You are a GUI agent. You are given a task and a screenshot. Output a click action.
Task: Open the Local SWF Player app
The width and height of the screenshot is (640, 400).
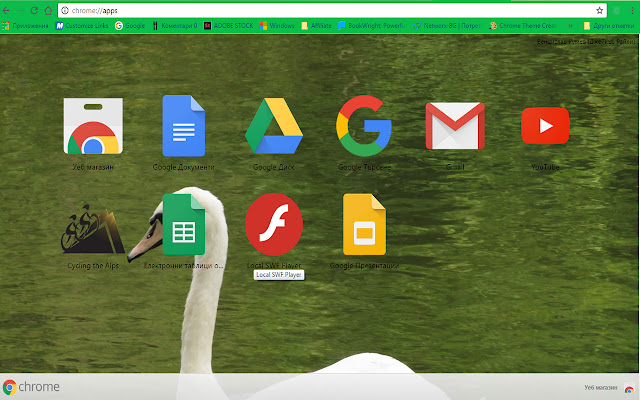pyautogui.click(x=274, y=224)
